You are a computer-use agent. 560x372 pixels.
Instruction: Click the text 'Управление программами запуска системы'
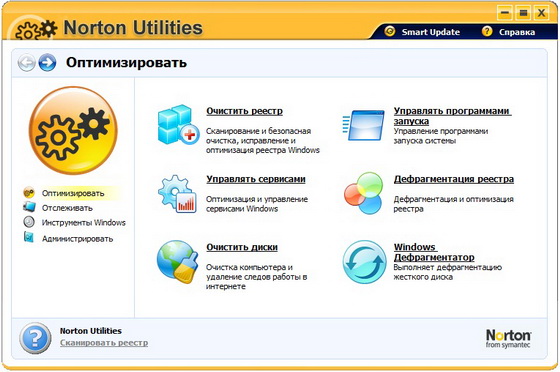coord(441,136)
